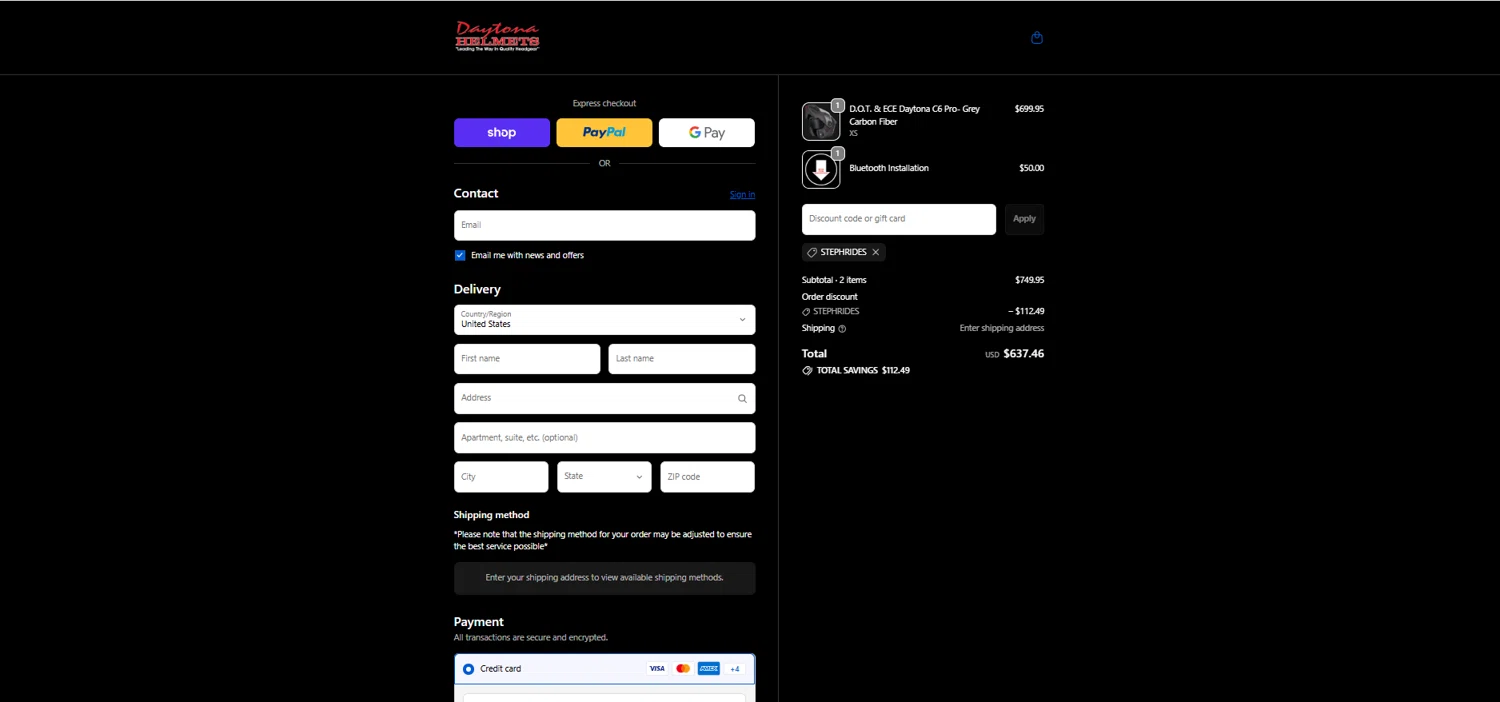
Task: Click the D.O.T. & ECE Daytona C6 Pro product name
Action: 914,115
